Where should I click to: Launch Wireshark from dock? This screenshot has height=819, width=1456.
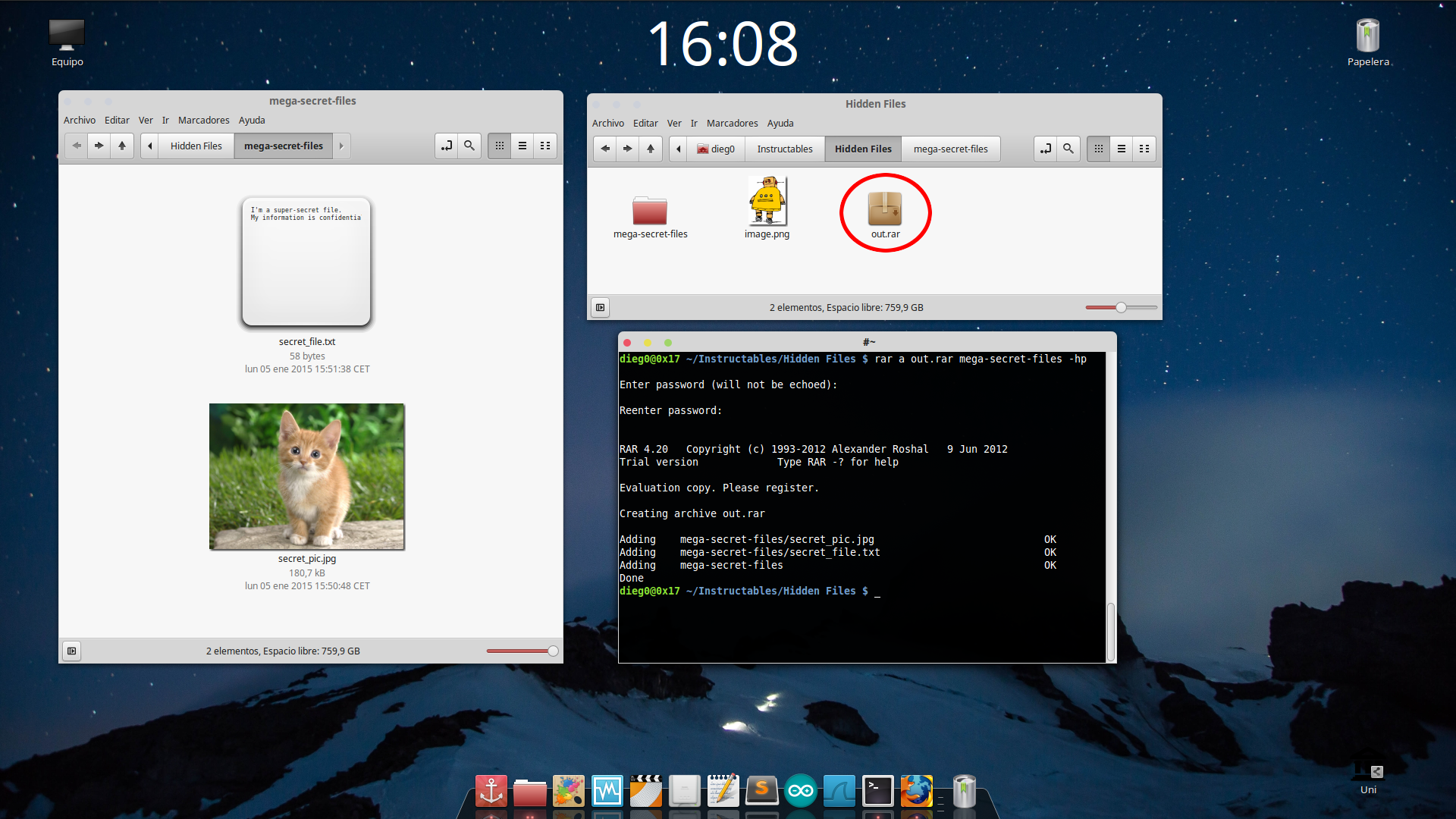[839, 791]
